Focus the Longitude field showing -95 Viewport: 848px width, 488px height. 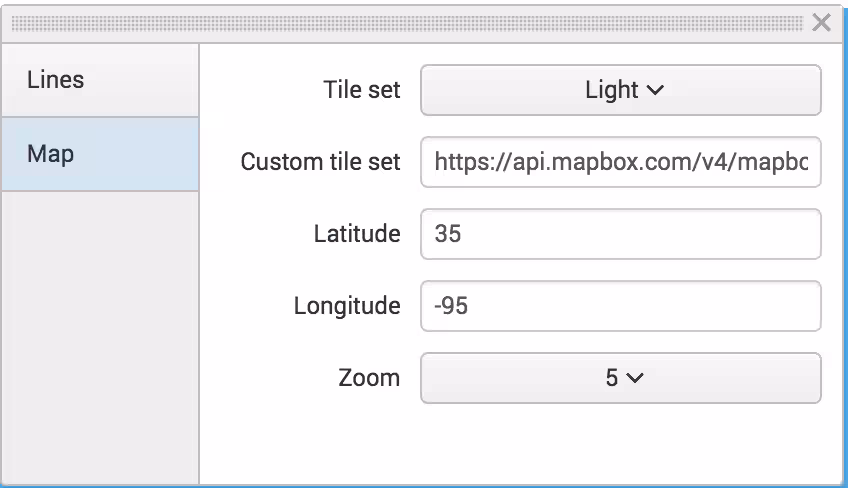620,306
